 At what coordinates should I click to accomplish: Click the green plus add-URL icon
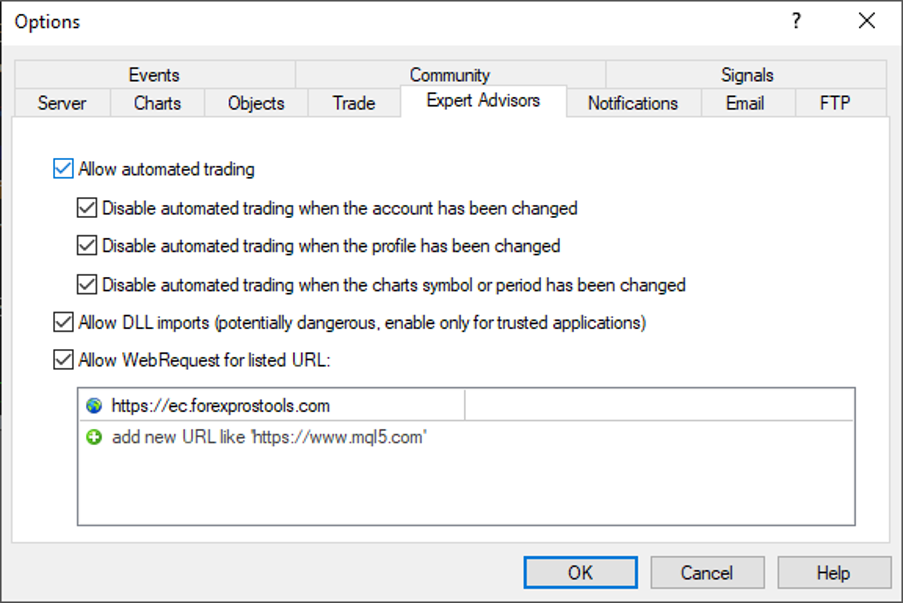coord(94,437)
